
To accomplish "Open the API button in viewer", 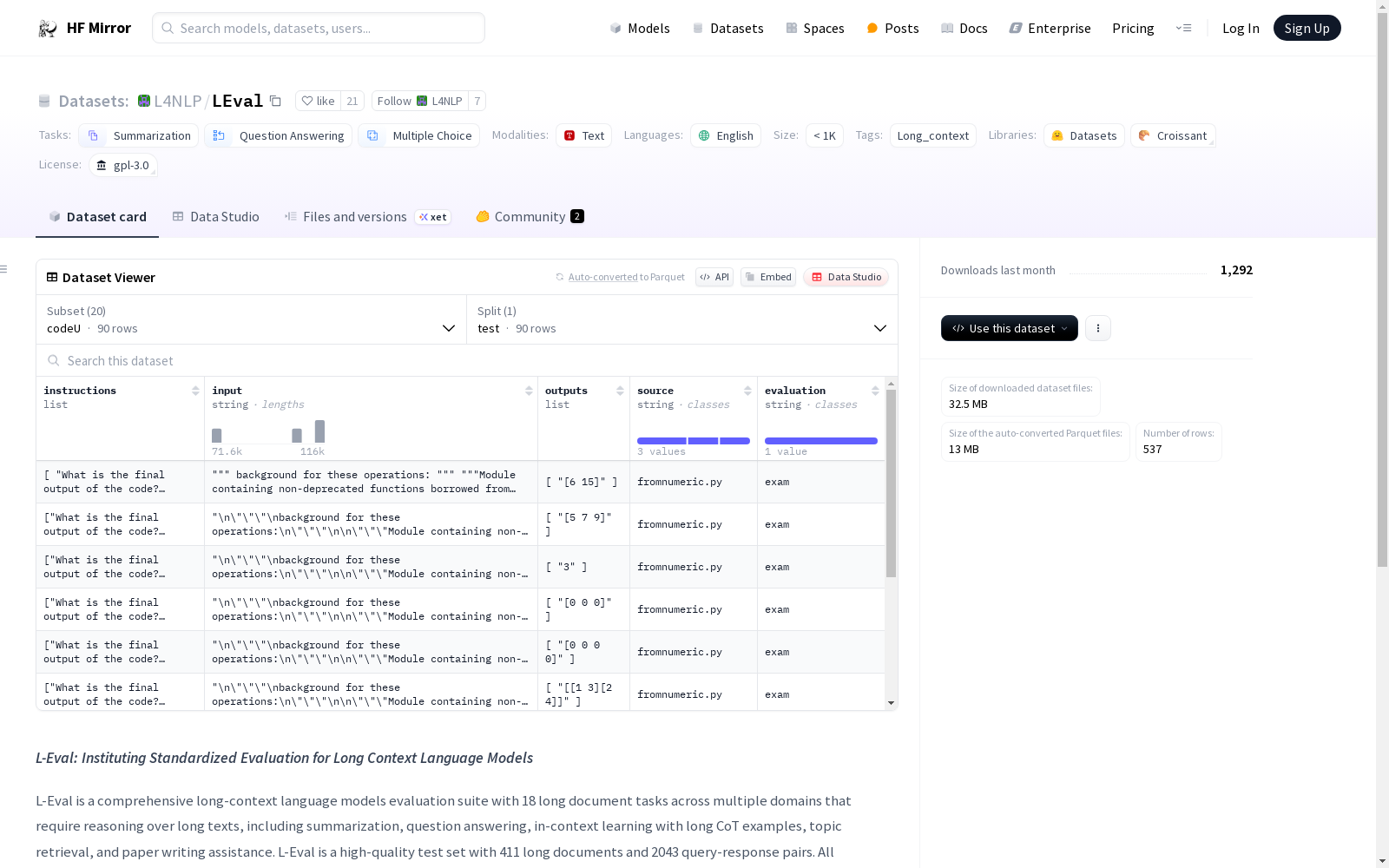I will click(x=714, y=277).
